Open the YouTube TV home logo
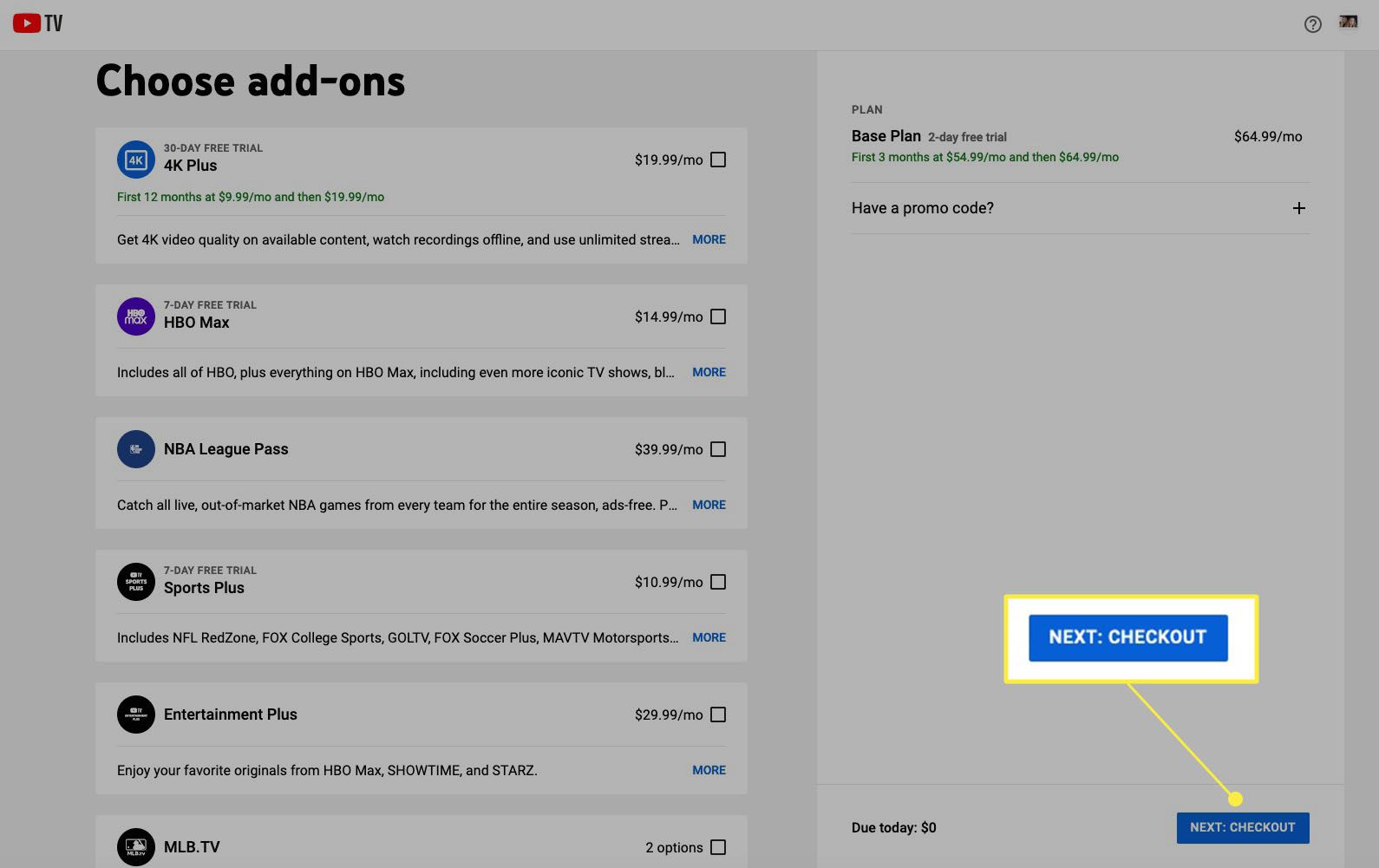This screenshot has height=868, width=1379. point(37,23)
